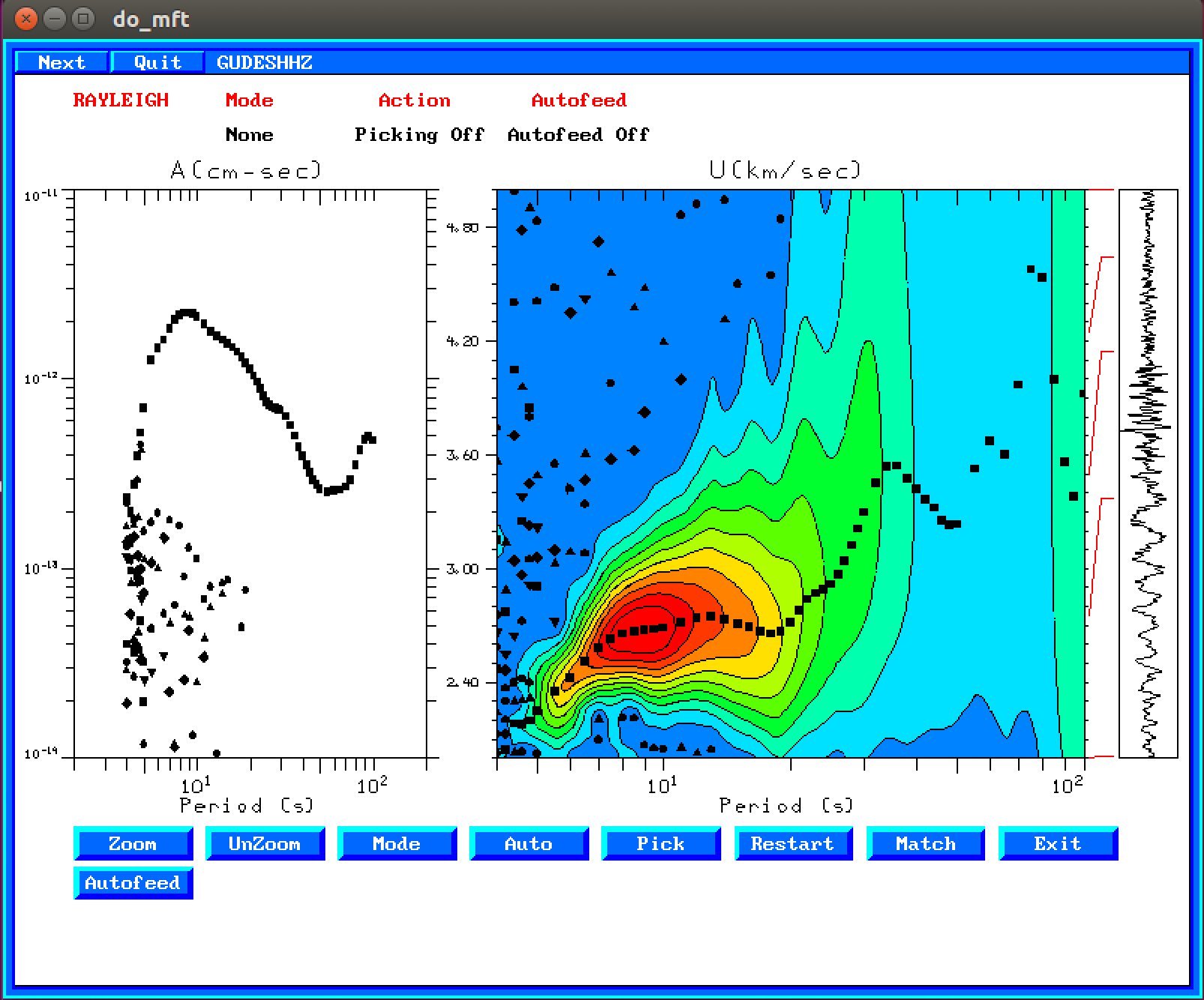Open the Zoom function
Viewport: 1204px width, 1000px height.
pos(133,843)
